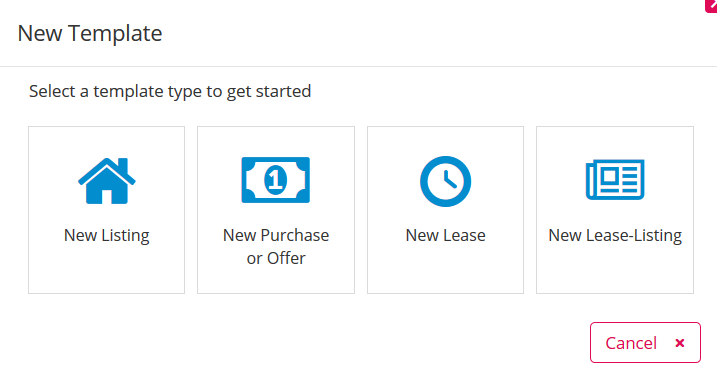This screenshot has height=380, width=717.
Task: Click the 'or Offer' line of purchase label
Action: click(x=276, y=258)
